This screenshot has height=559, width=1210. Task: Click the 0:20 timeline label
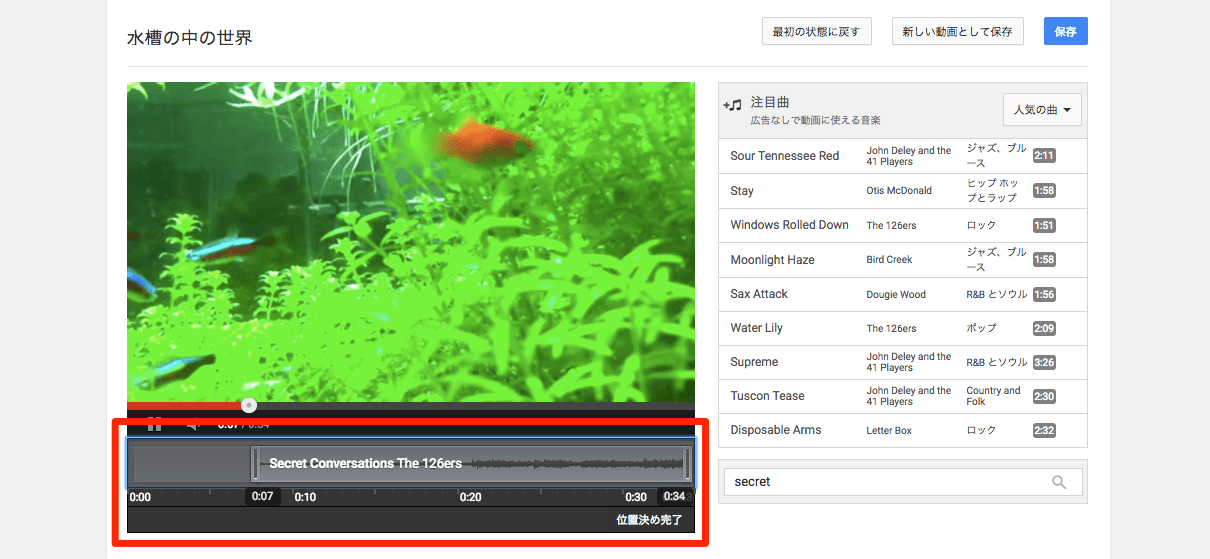click(470, 497)
